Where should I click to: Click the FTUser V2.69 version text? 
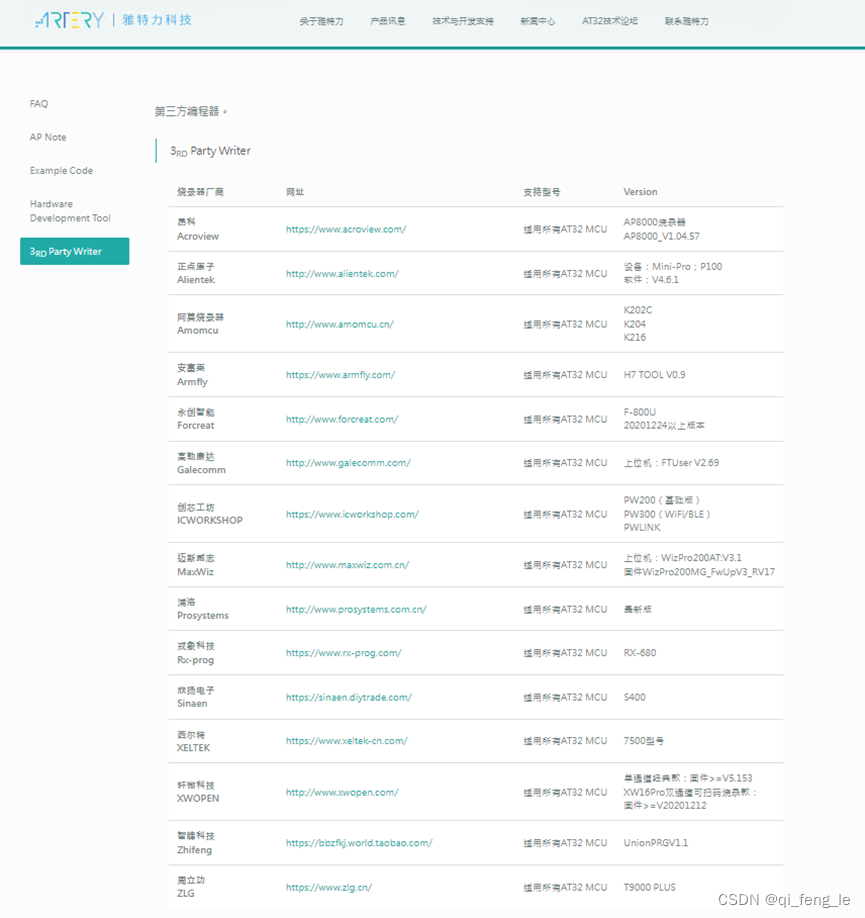tap(690, 463)
